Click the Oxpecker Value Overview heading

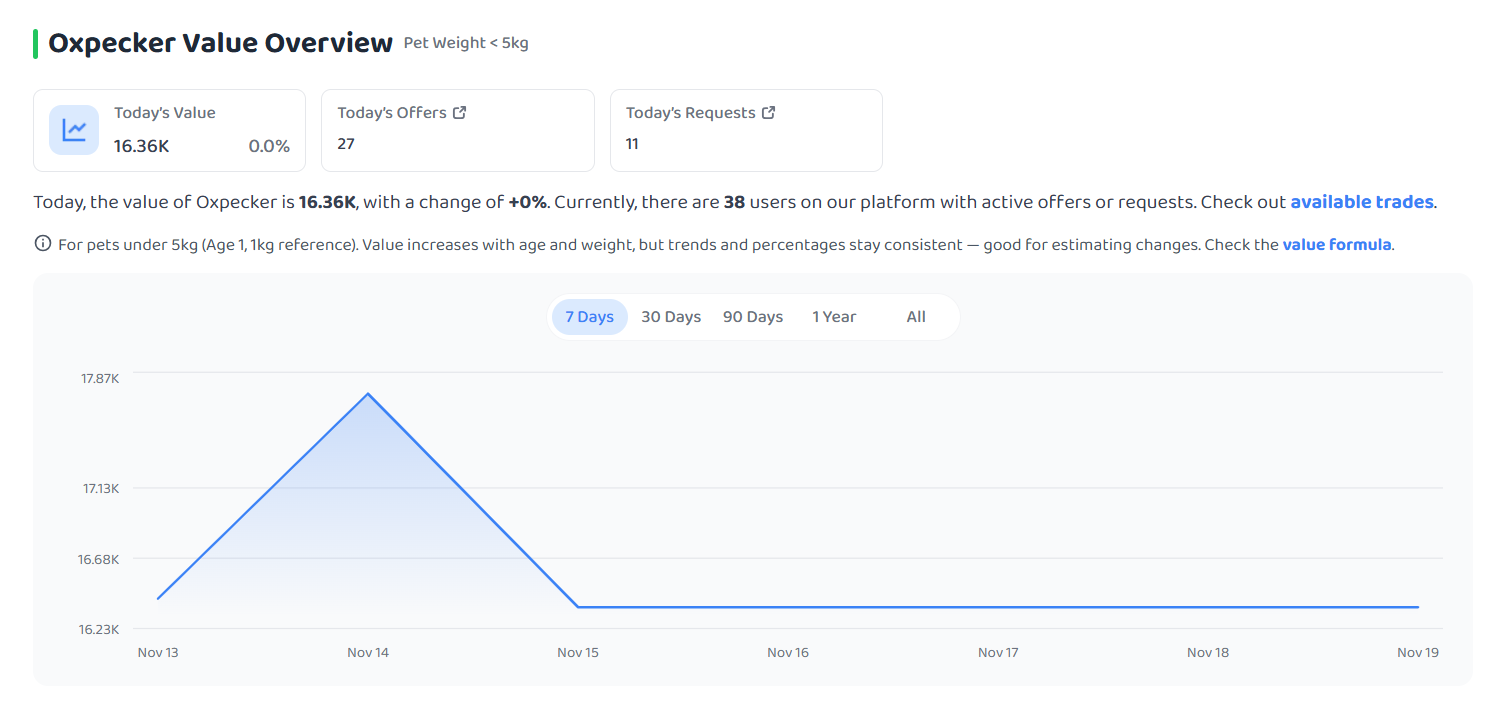(x=220, y=44)
